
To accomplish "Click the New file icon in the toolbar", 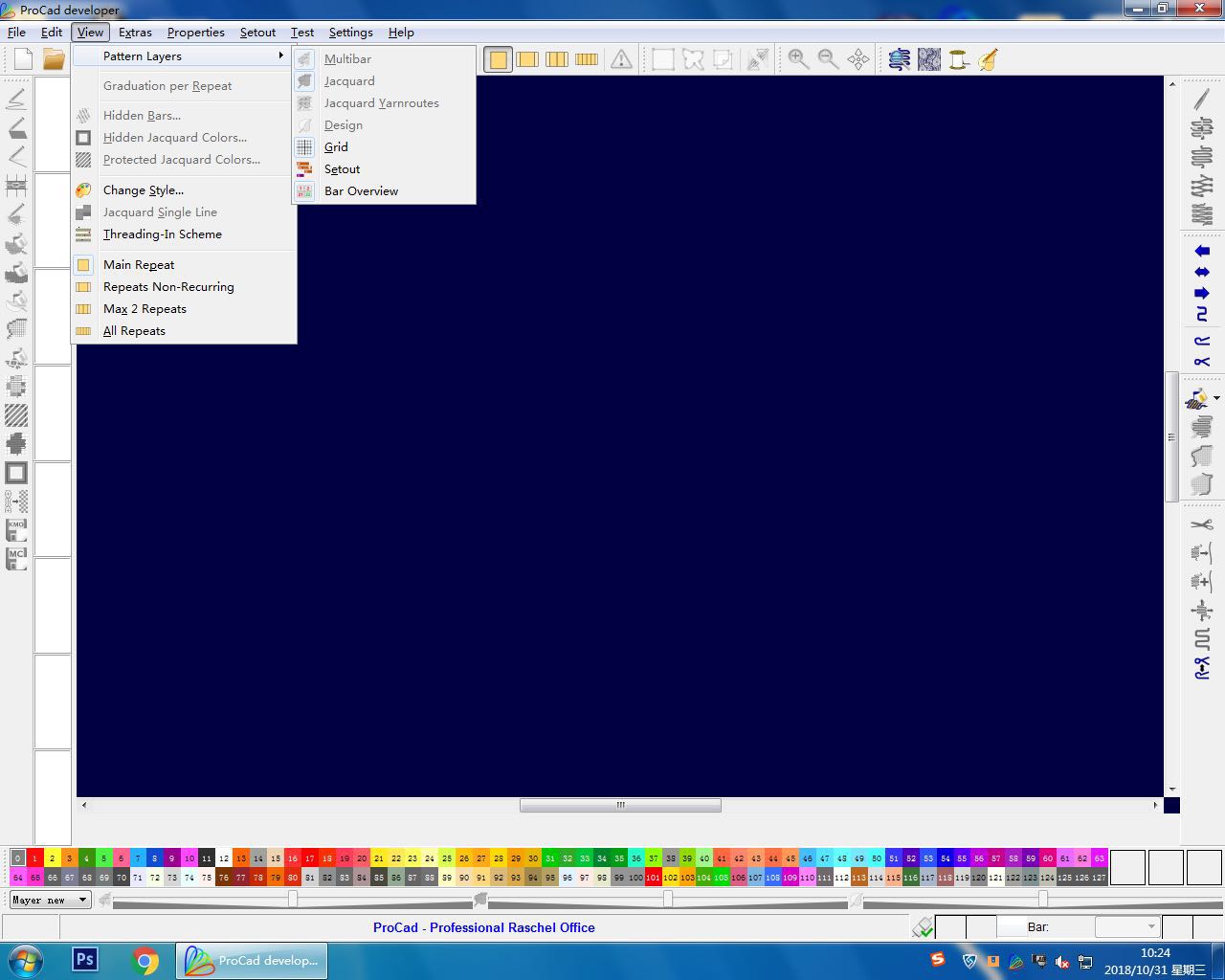I will coord(24,59).
